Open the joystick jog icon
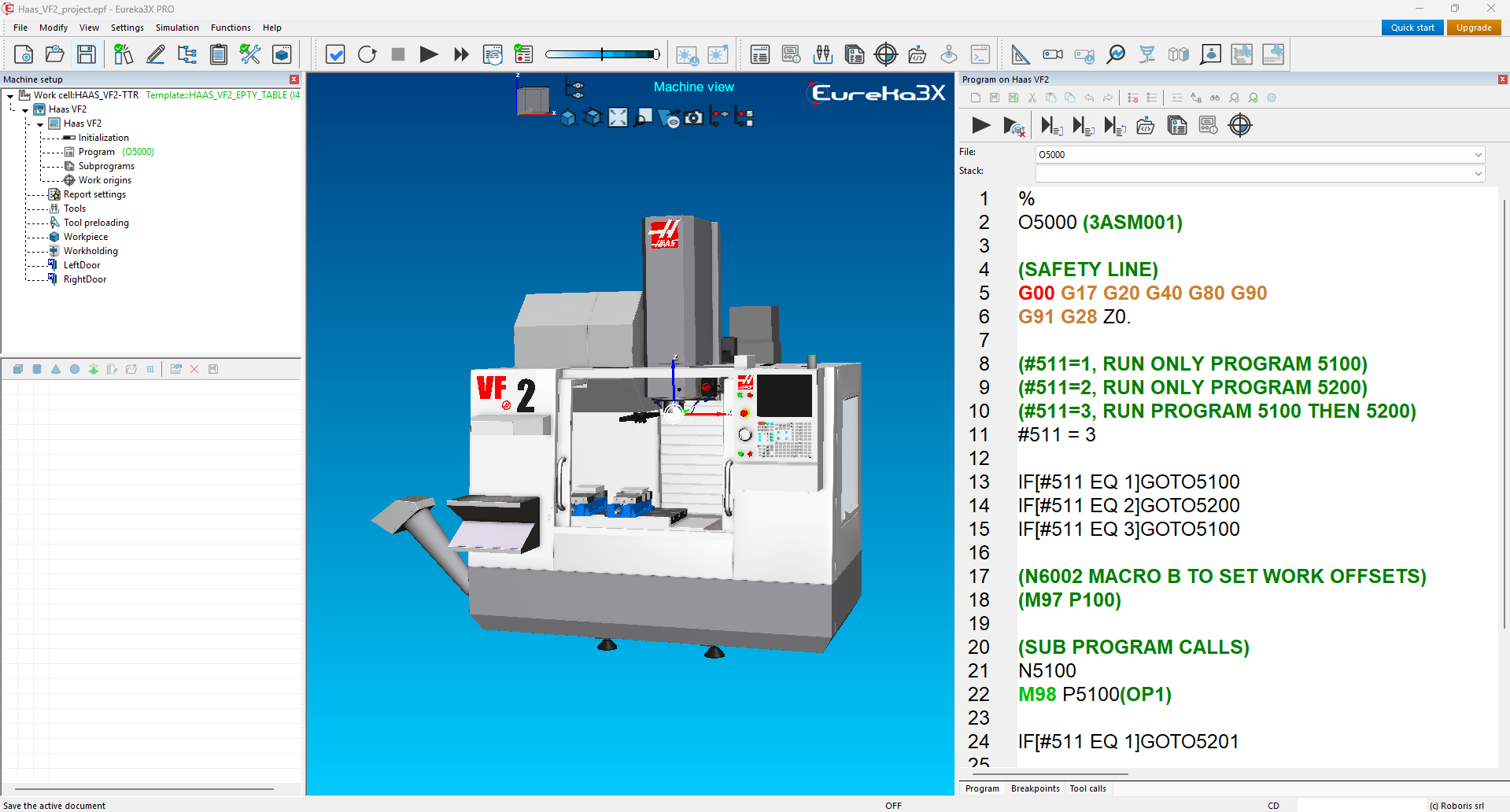This screenshot has height=812, width=1510. pyautogui.click(x=949, y=54)
